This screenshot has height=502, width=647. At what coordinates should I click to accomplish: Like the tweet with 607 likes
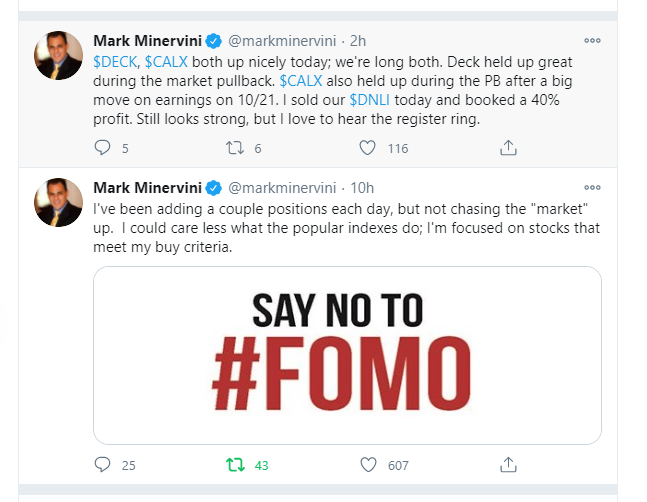click(367, 465)
